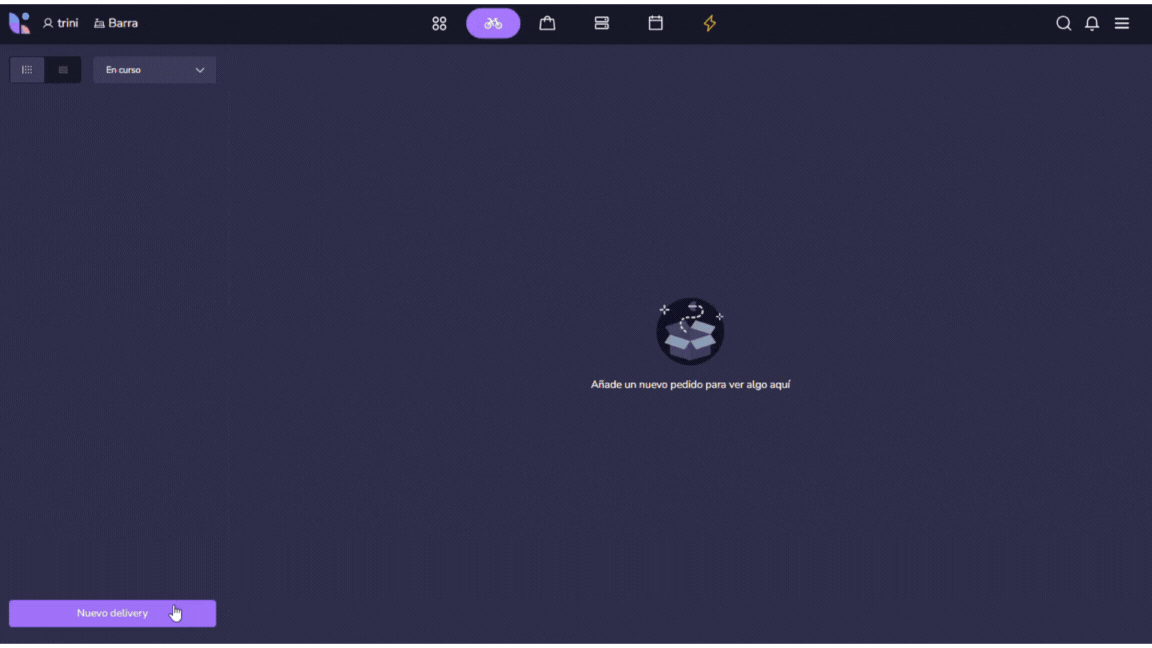Open the hamburger main menu
1152x648 pixels.
[1122, 24]
